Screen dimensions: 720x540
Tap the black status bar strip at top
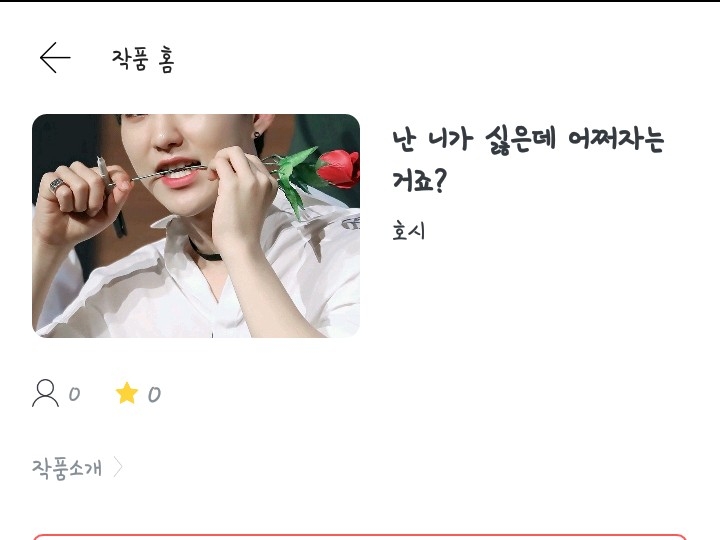[x=360, y=1]
